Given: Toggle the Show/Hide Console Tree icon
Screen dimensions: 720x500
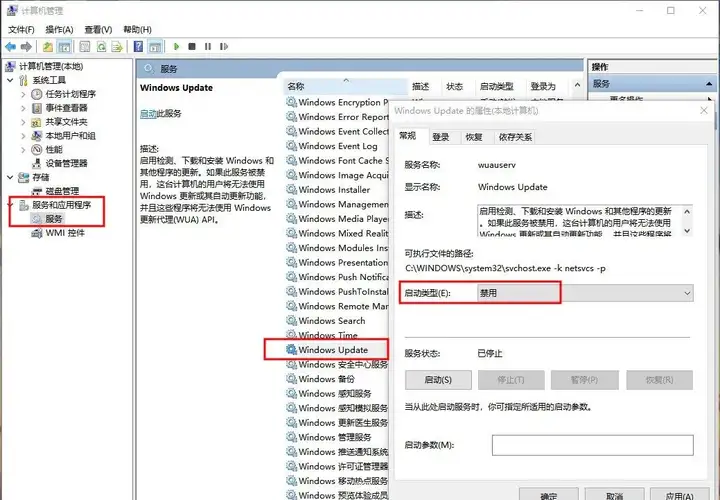Looking at the screenshot, I should (64, 46).
